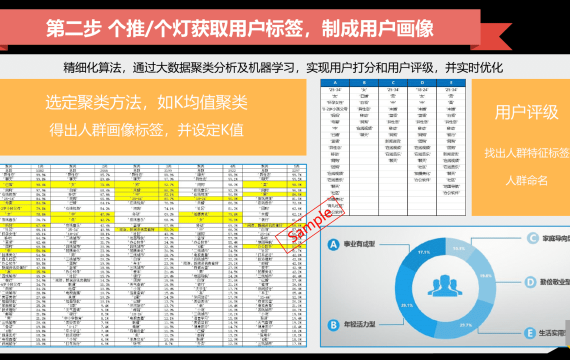
Task: Select column A header in cluster table
Action: tap(335, 83)
